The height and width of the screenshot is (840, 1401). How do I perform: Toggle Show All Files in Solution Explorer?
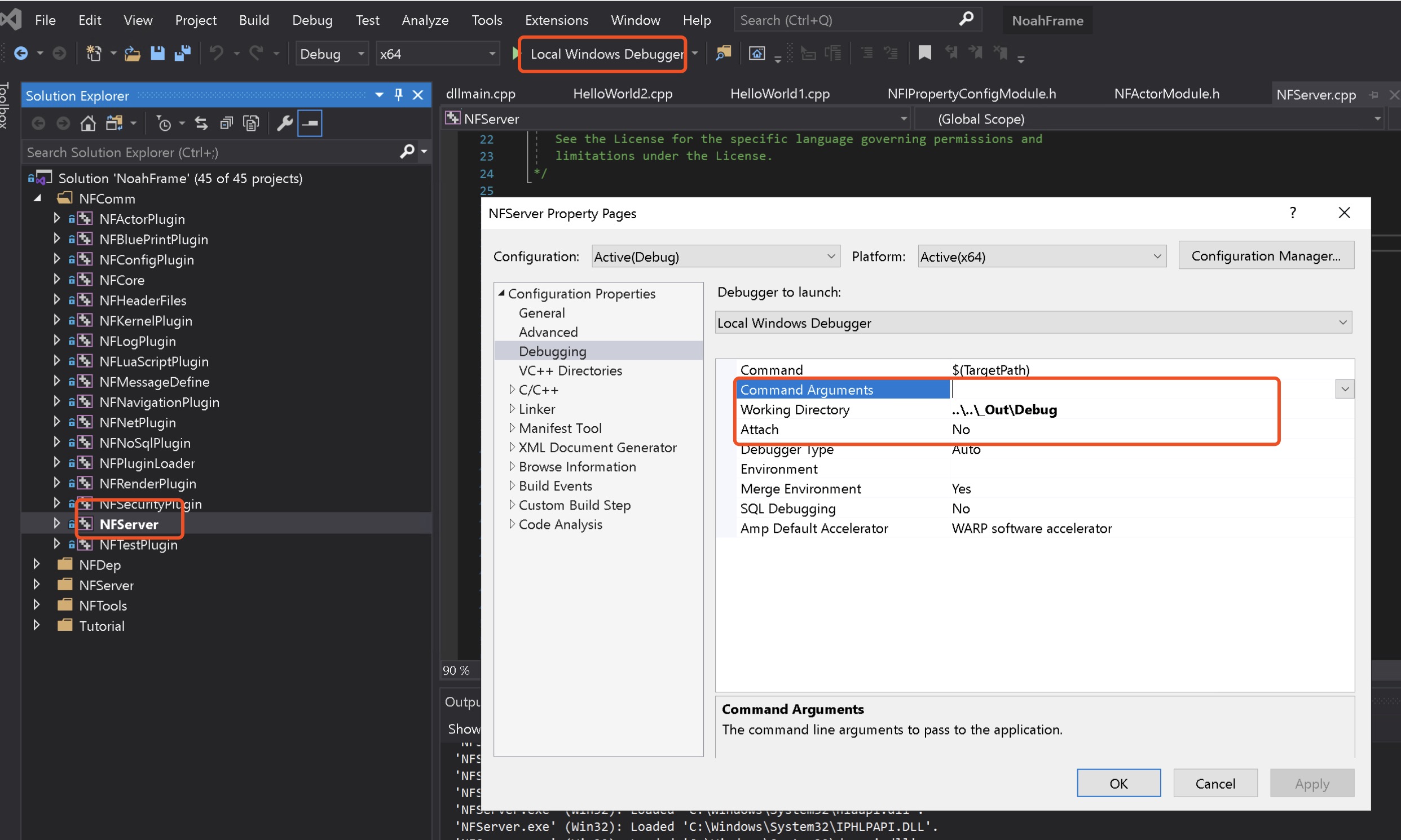click(x=251, y=123)
